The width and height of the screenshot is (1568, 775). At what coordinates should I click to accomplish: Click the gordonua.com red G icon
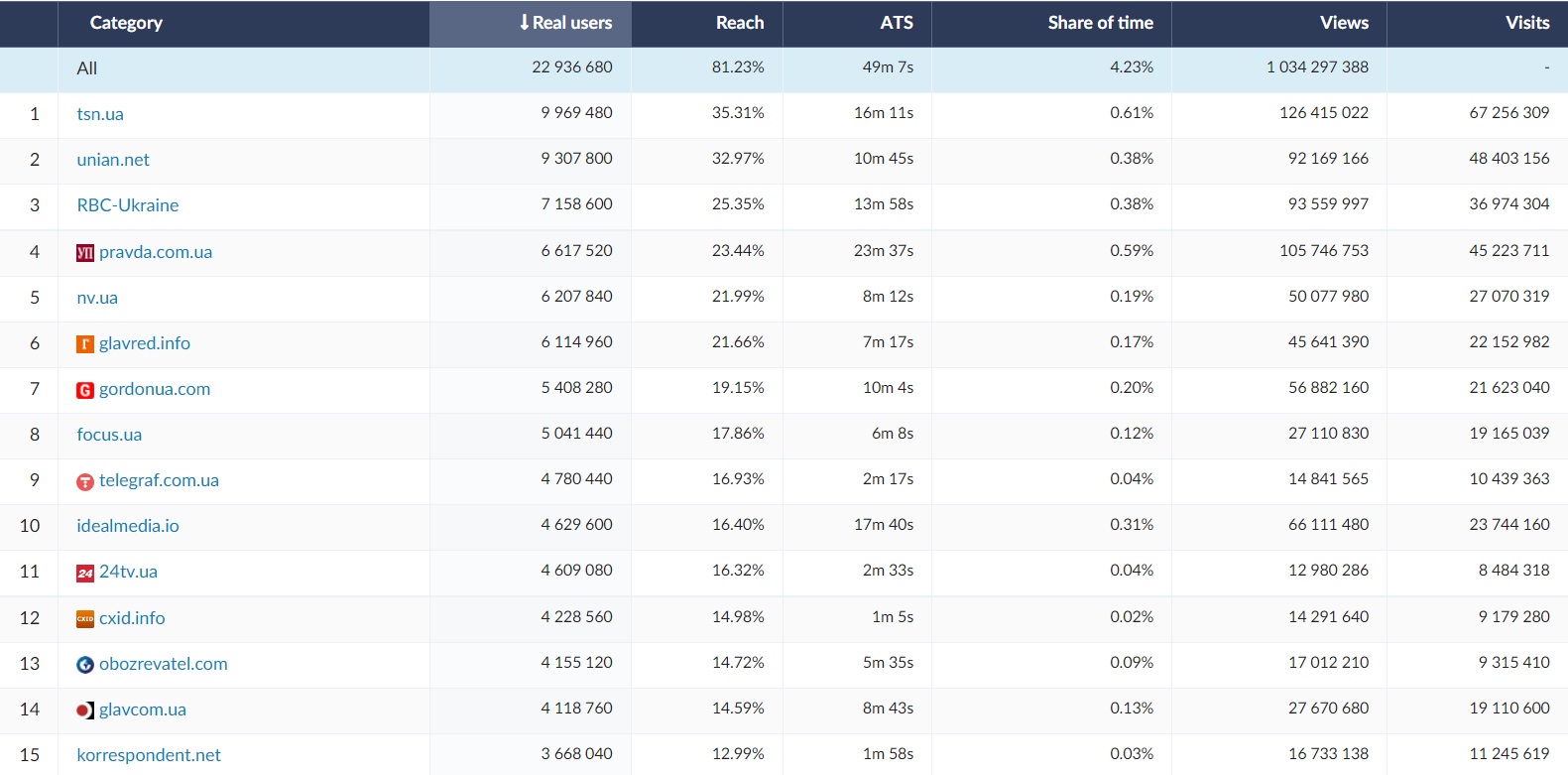85,390
